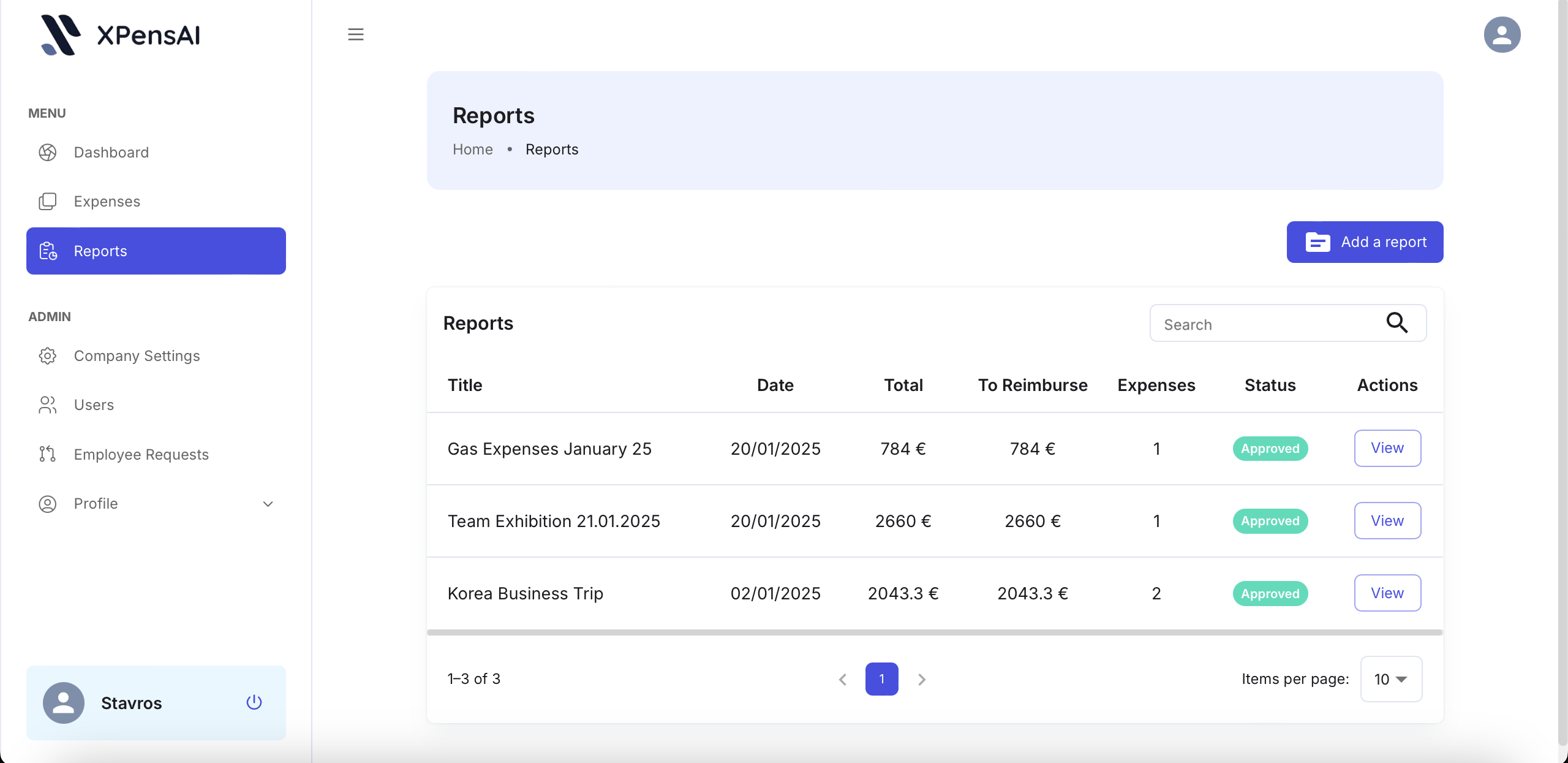Click the Home breadcrumb link
Viewport: 1568px width, 763px height.
click(472, 150)
